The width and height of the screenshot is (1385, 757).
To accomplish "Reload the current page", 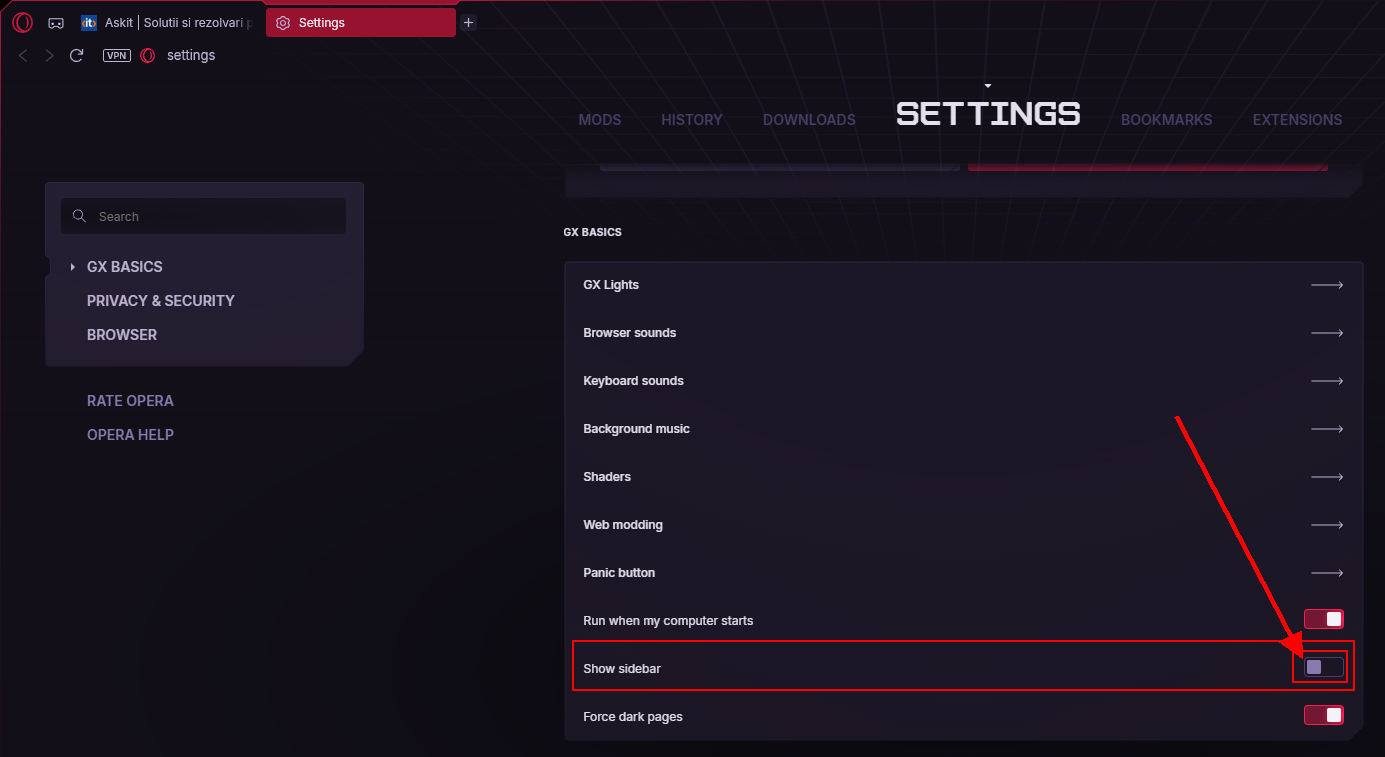I will coord(76,56).
